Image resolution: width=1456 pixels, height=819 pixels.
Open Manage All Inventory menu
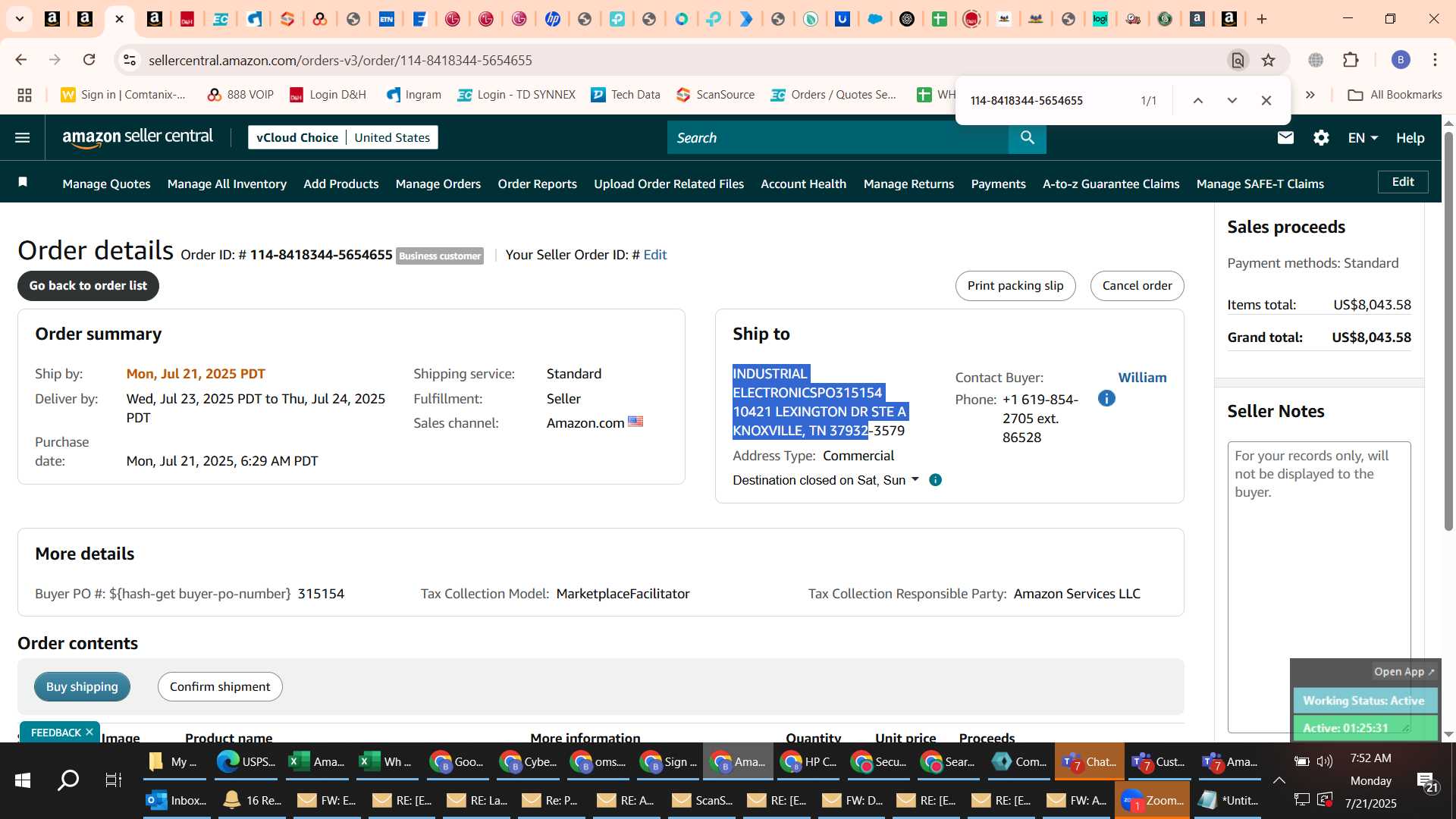click(x=227, y=184)
